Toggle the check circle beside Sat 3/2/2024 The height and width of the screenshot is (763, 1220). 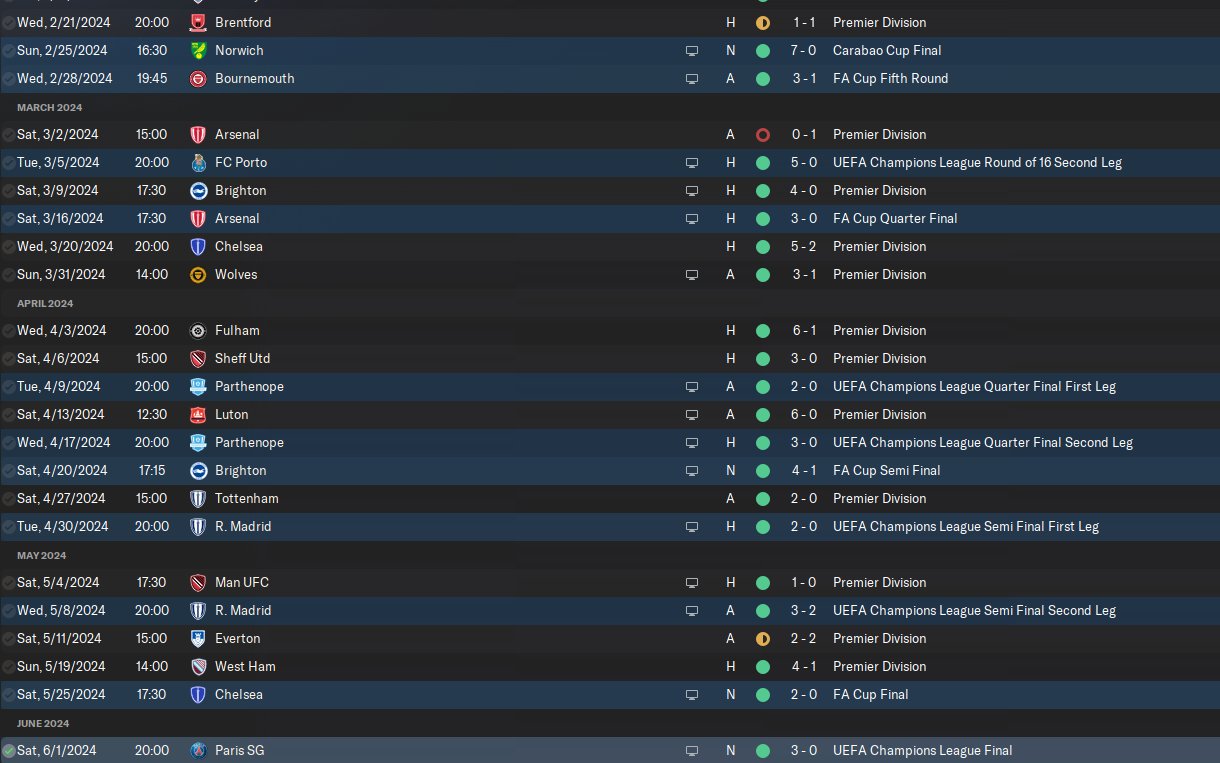9,134
